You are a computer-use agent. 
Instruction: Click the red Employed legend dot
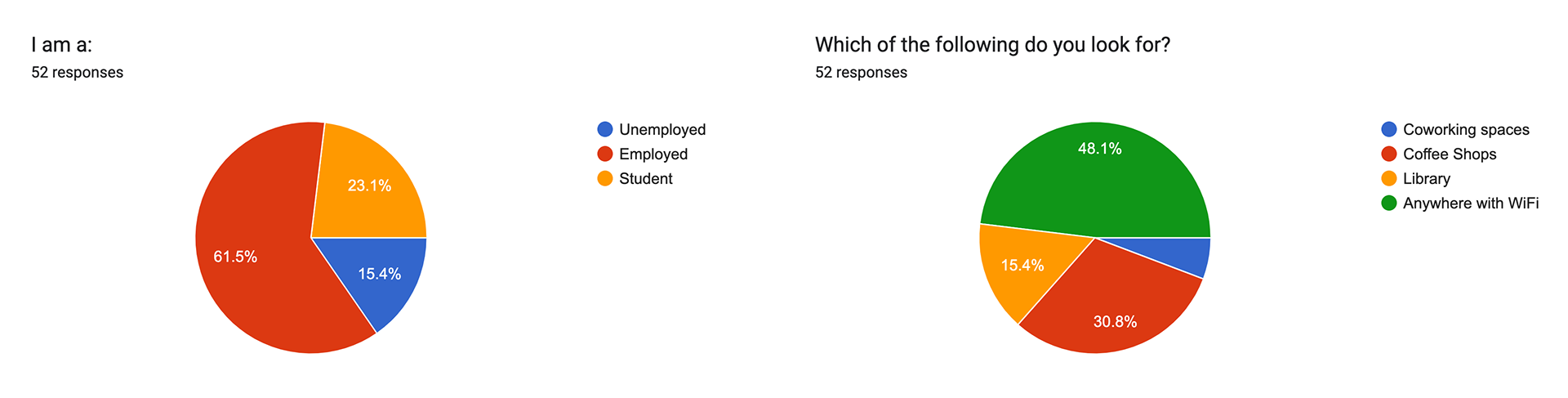point(605,154)
